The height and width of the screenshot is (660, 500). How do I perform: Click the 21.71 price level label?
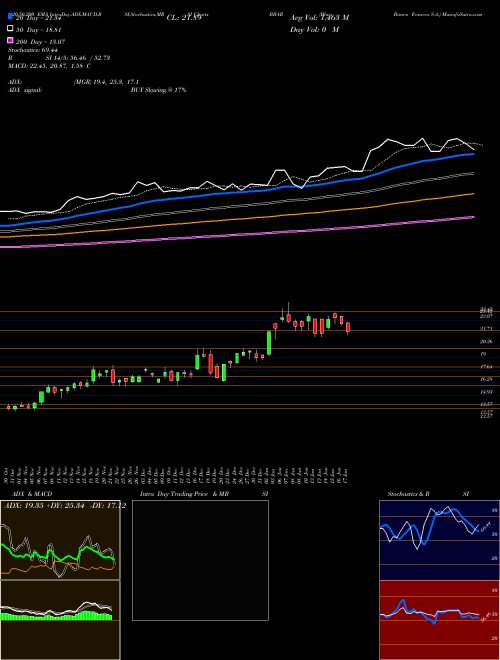(486, 328)
